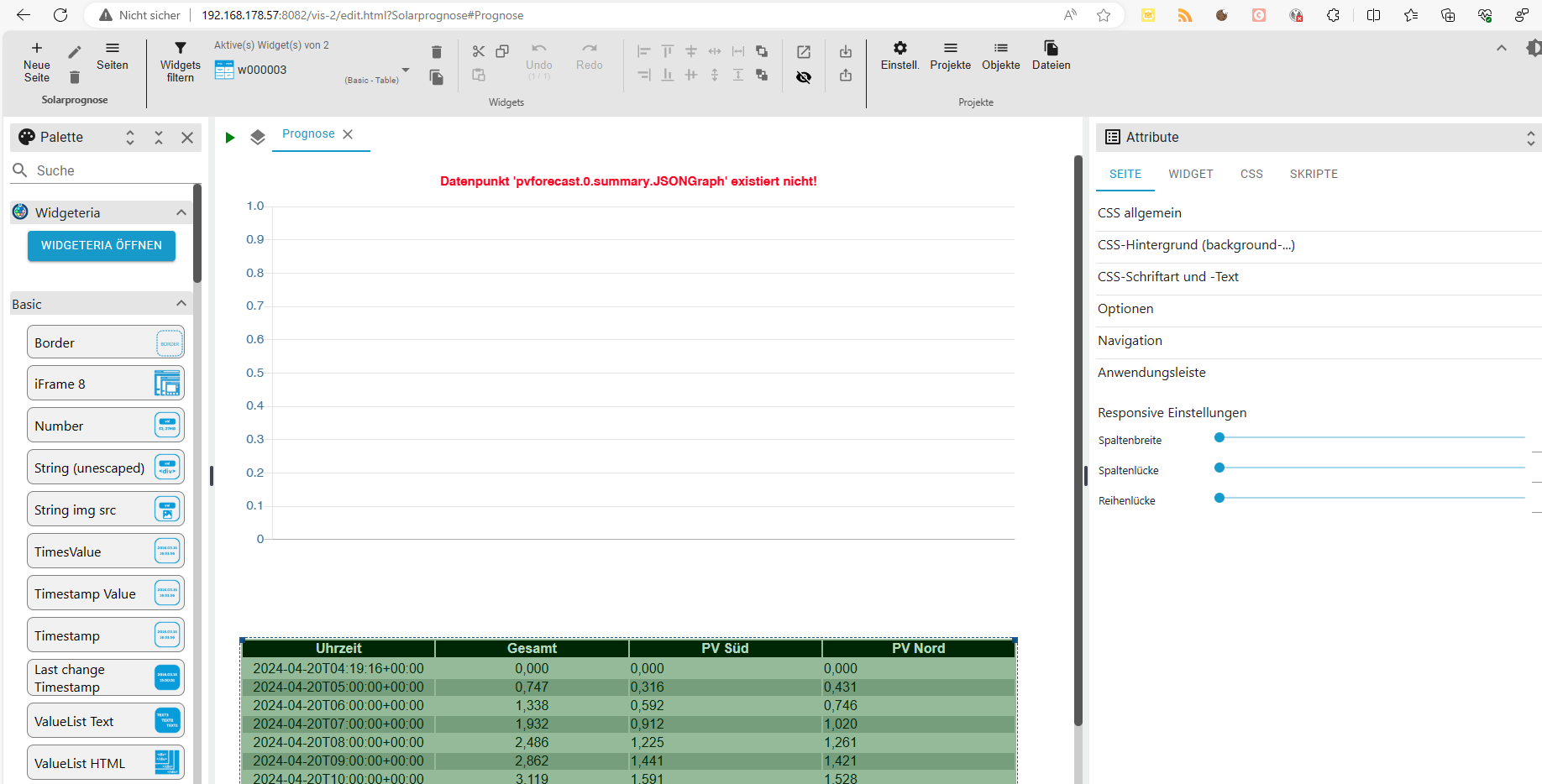Adjust the Spaltenlücke slider
Viewport: 1542px width, 784px height.
pyautogui.click(x=1371, y=468)
